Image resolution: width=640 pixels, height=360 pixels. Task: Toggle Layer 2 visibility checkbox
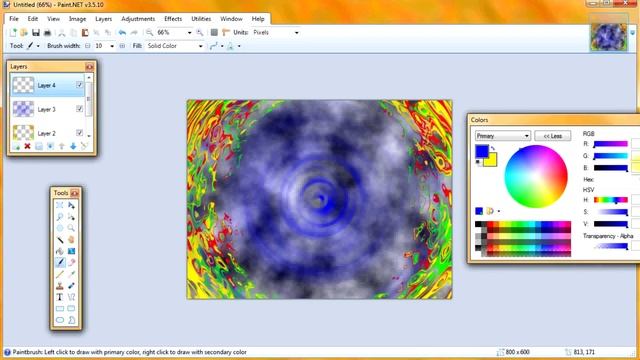pyautogui.click(x=79, y=133)
